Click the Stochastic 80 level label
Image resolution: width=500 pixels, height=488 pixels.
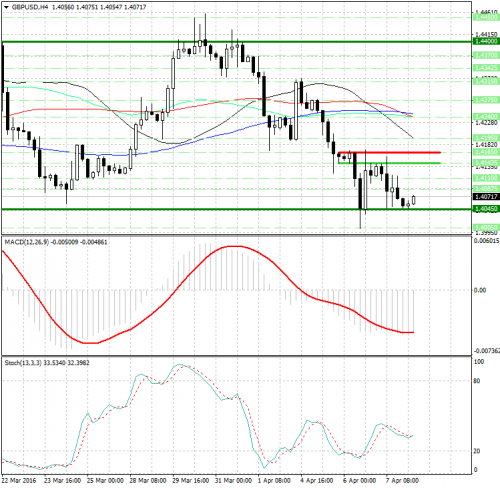coord(477,381)
